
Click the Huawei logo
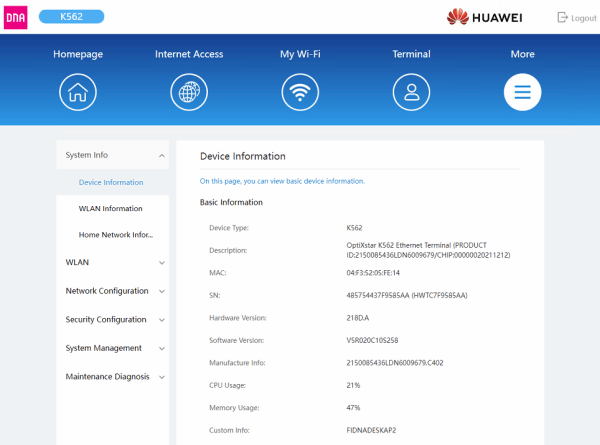point(484,17)
